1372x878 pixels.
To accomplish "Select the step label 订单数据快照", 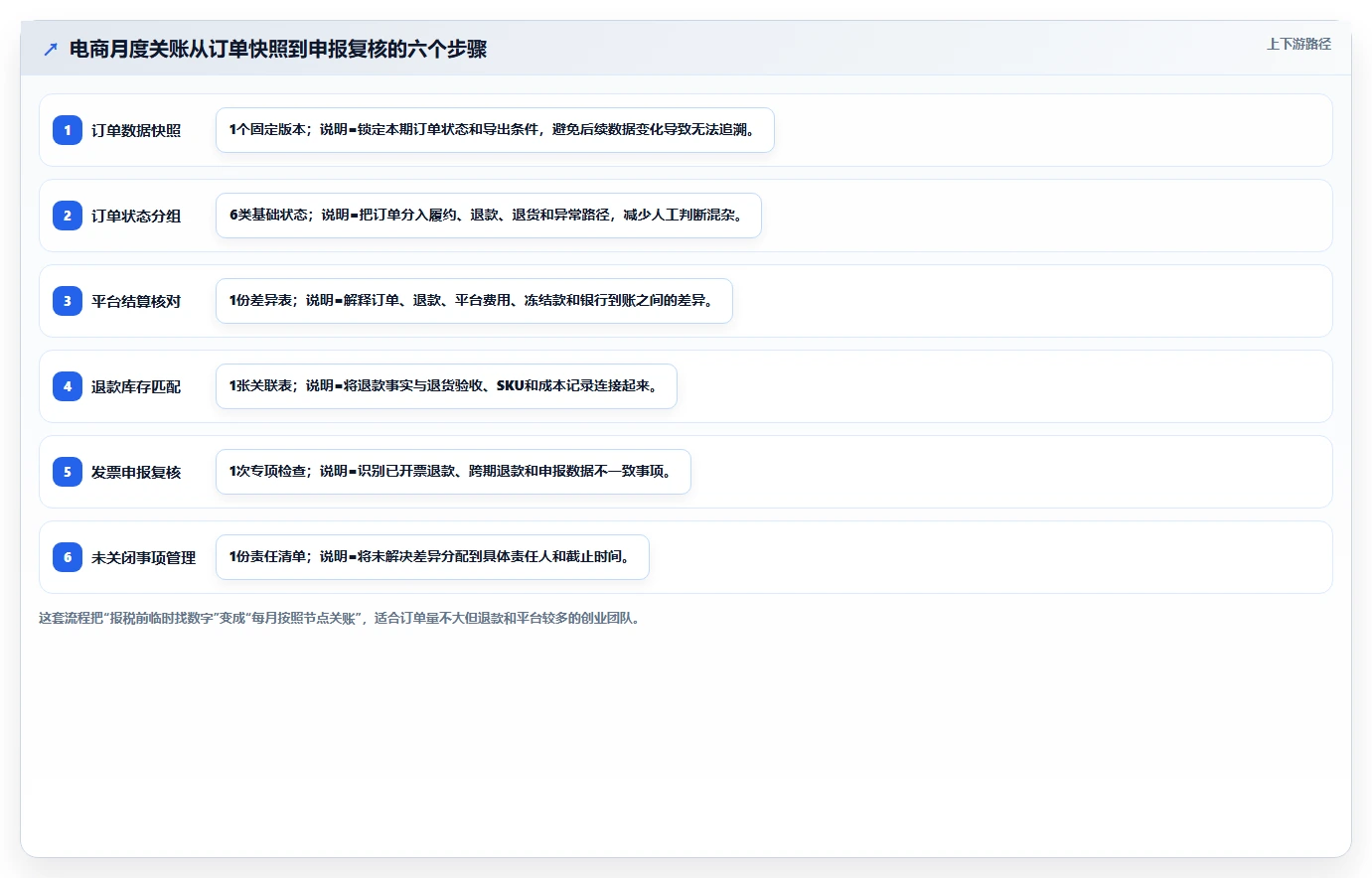I will [136, 130].
